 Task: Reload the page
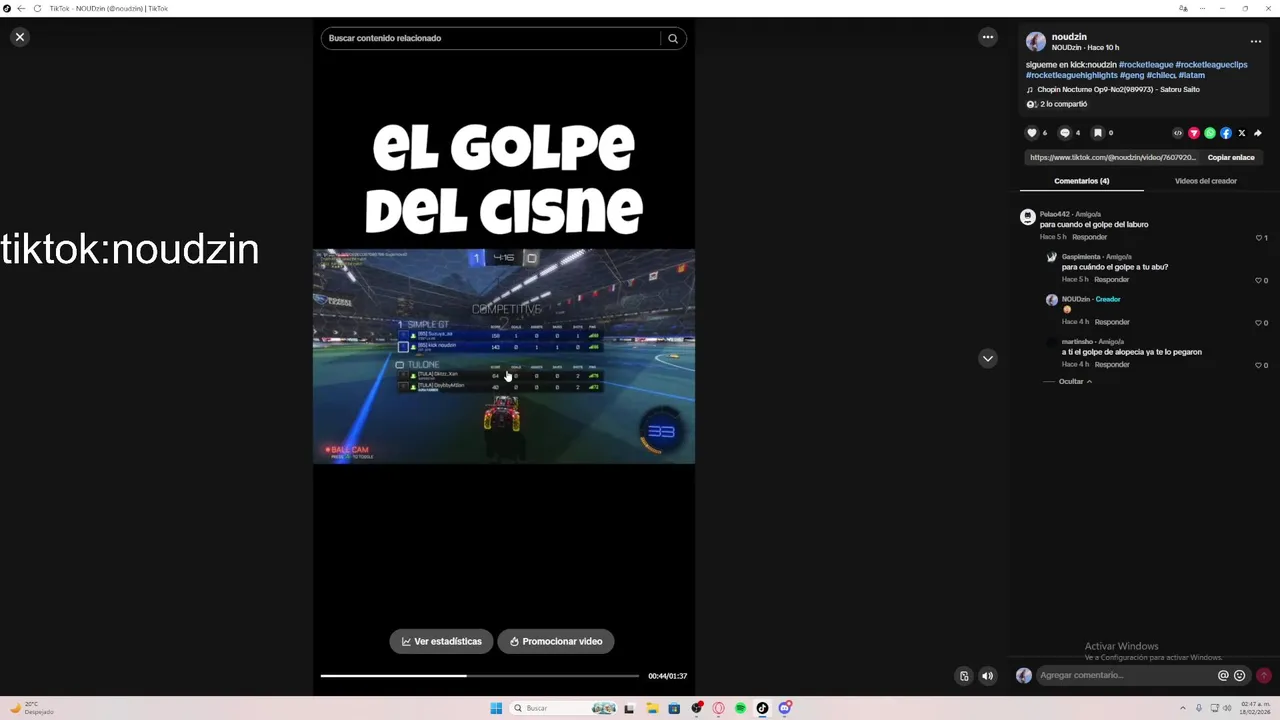click(x=38, y=8)
